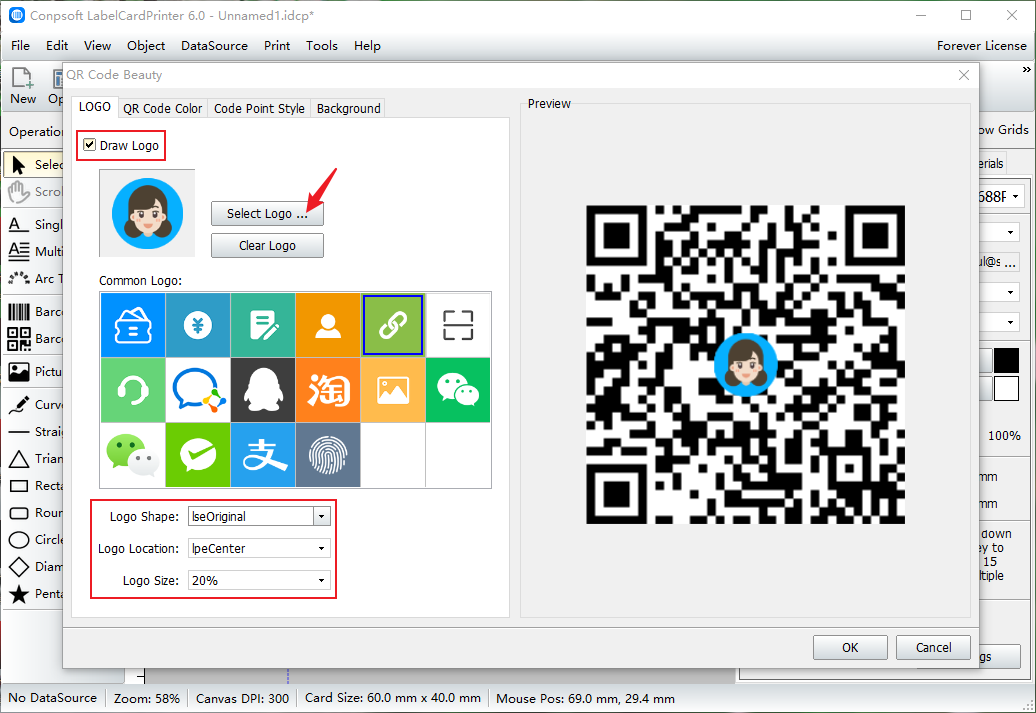The width and height of the screenshot is (1036, 713).
Task: Select the Circle shape tool
Action: [x=34, y=540]
